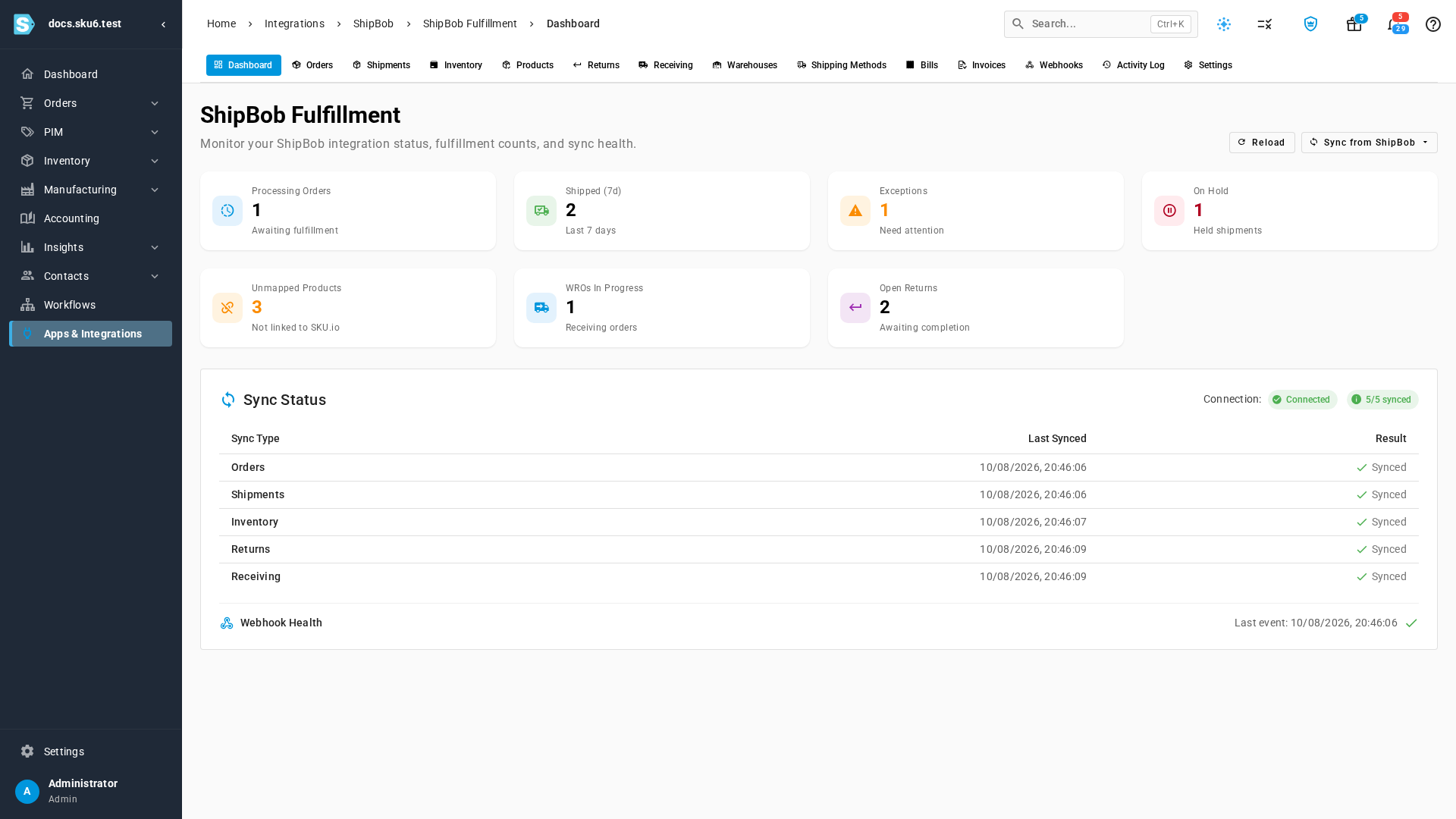Click the Sync Status refresh icon
Screen dimensions: 1456x819
tap(228, 400)
